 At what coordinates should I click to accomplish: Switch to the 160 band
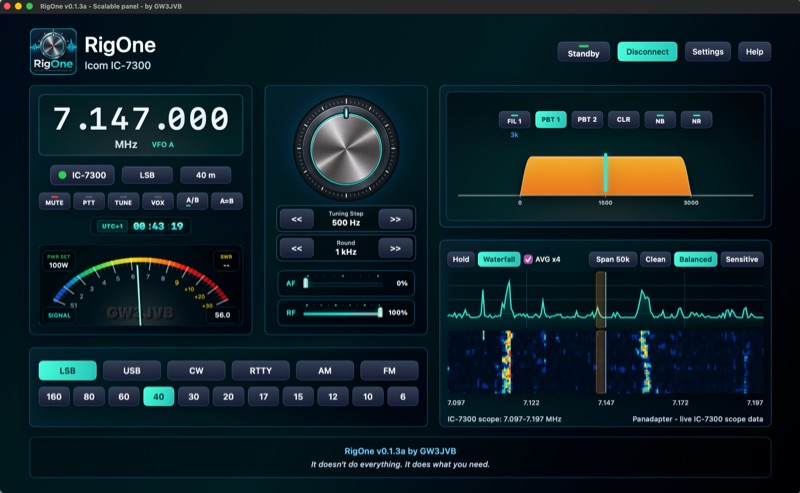coord(54,397)
